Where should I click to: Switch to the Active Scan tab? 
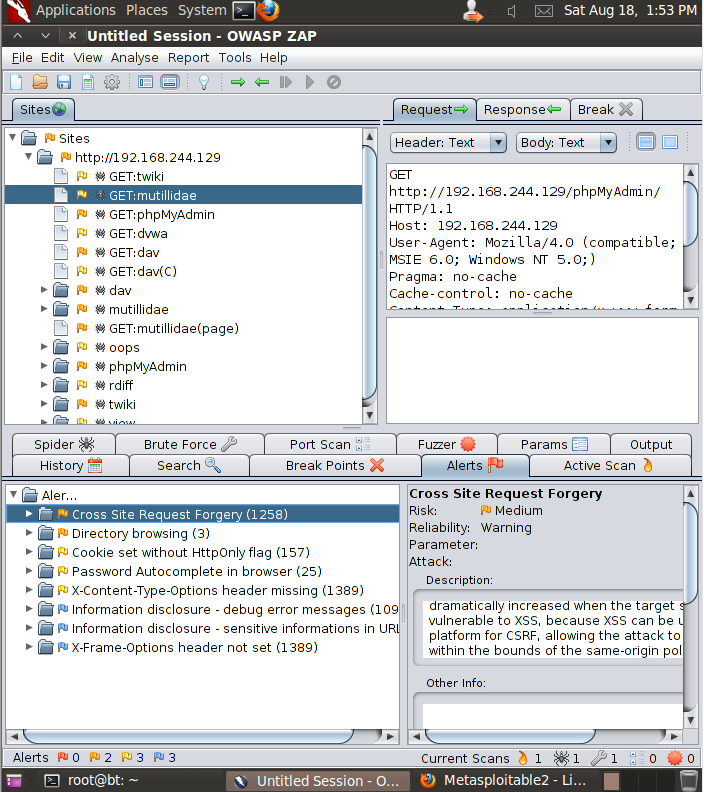click(x=609, y=465)
